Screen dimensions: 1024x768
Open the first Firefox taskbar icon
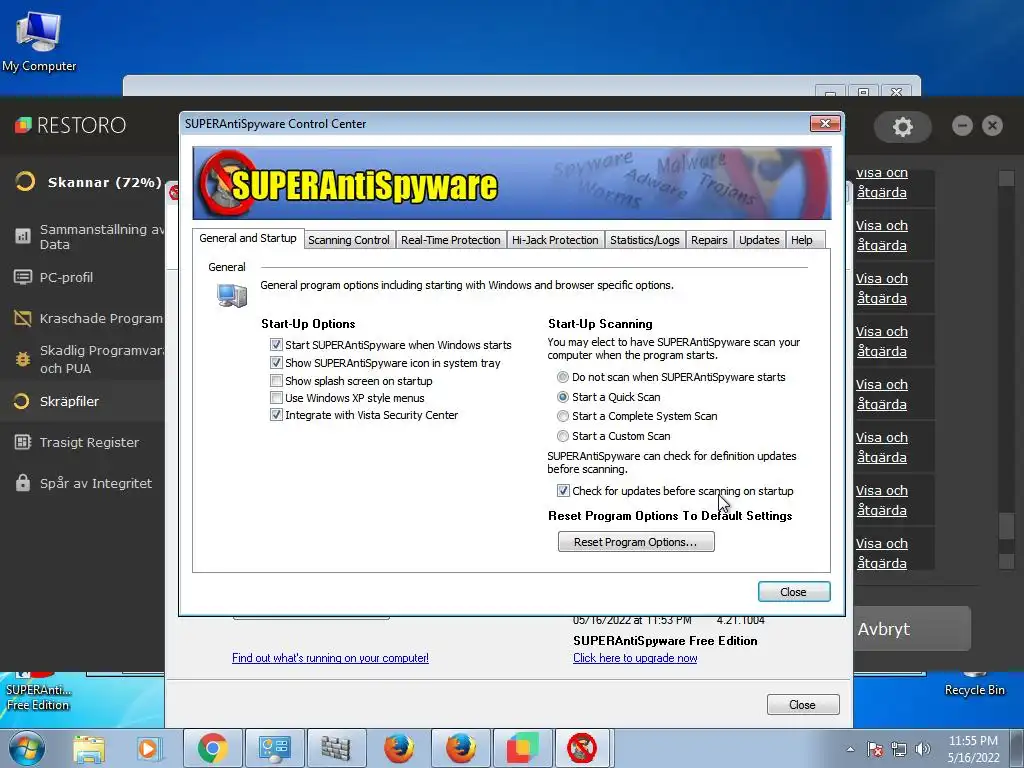click(x=398, y=748)
